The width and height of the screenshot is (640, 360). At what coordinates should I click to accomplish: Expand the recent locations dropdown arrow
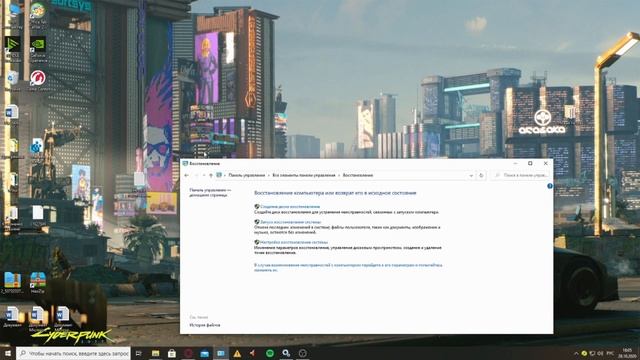click(204, 176)
